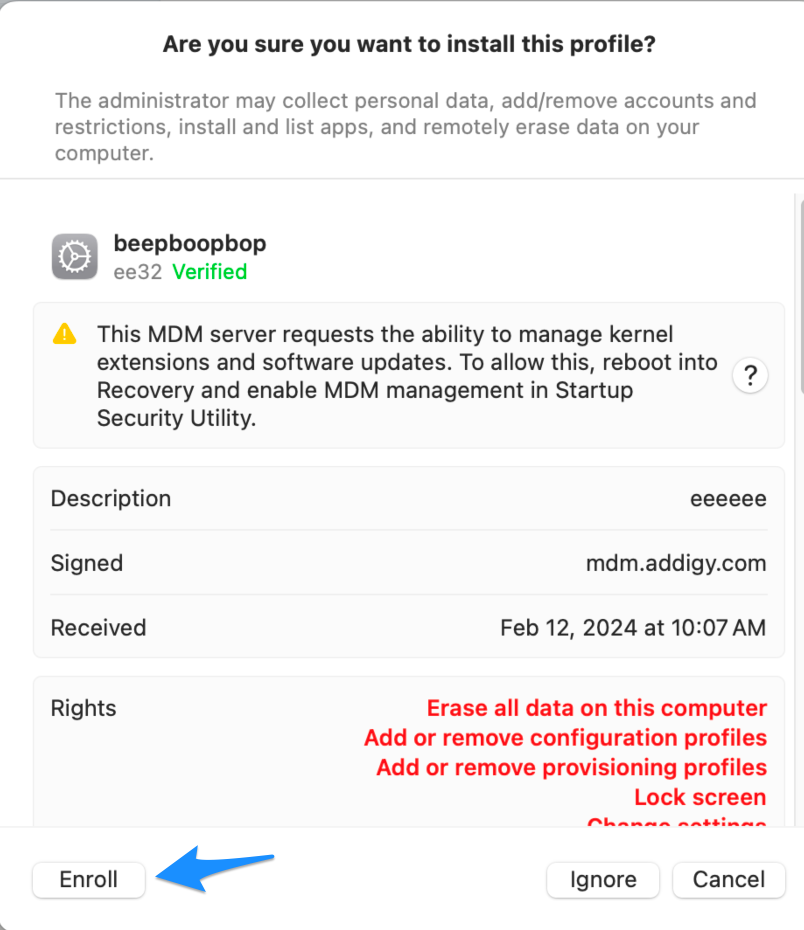Image resolution: width=804 pixels, height=930 pixels.
Task: Click "Add or remove provisioning profiles" right
Action: point(571,768)
